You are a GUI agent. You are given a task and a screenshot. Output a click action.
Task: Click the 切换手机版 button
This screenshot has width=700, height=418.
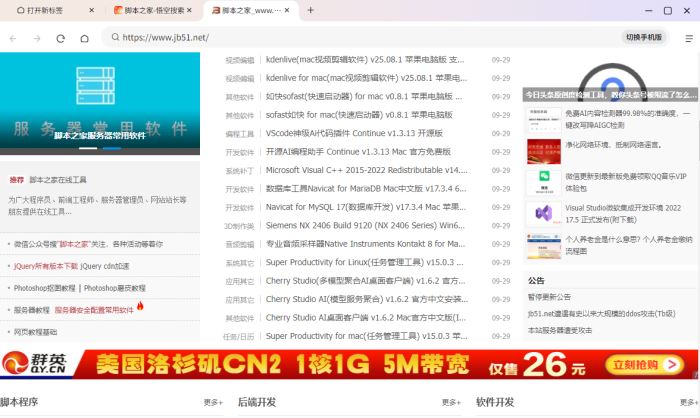(x=644, y=37)
